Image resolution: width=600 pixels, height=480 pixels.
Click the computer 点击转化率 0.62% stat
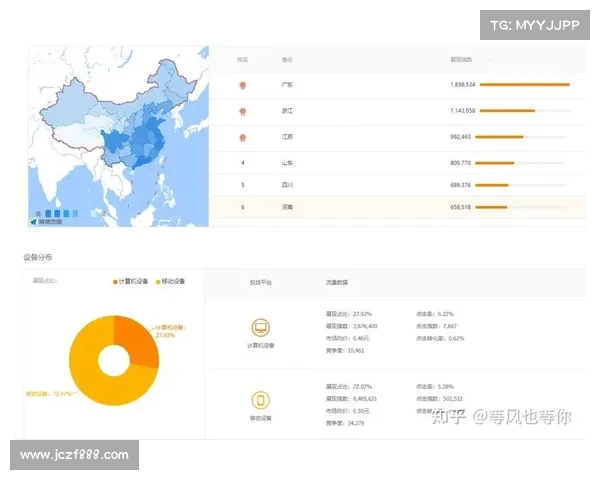pyautogui.click(x=440, y=338)
